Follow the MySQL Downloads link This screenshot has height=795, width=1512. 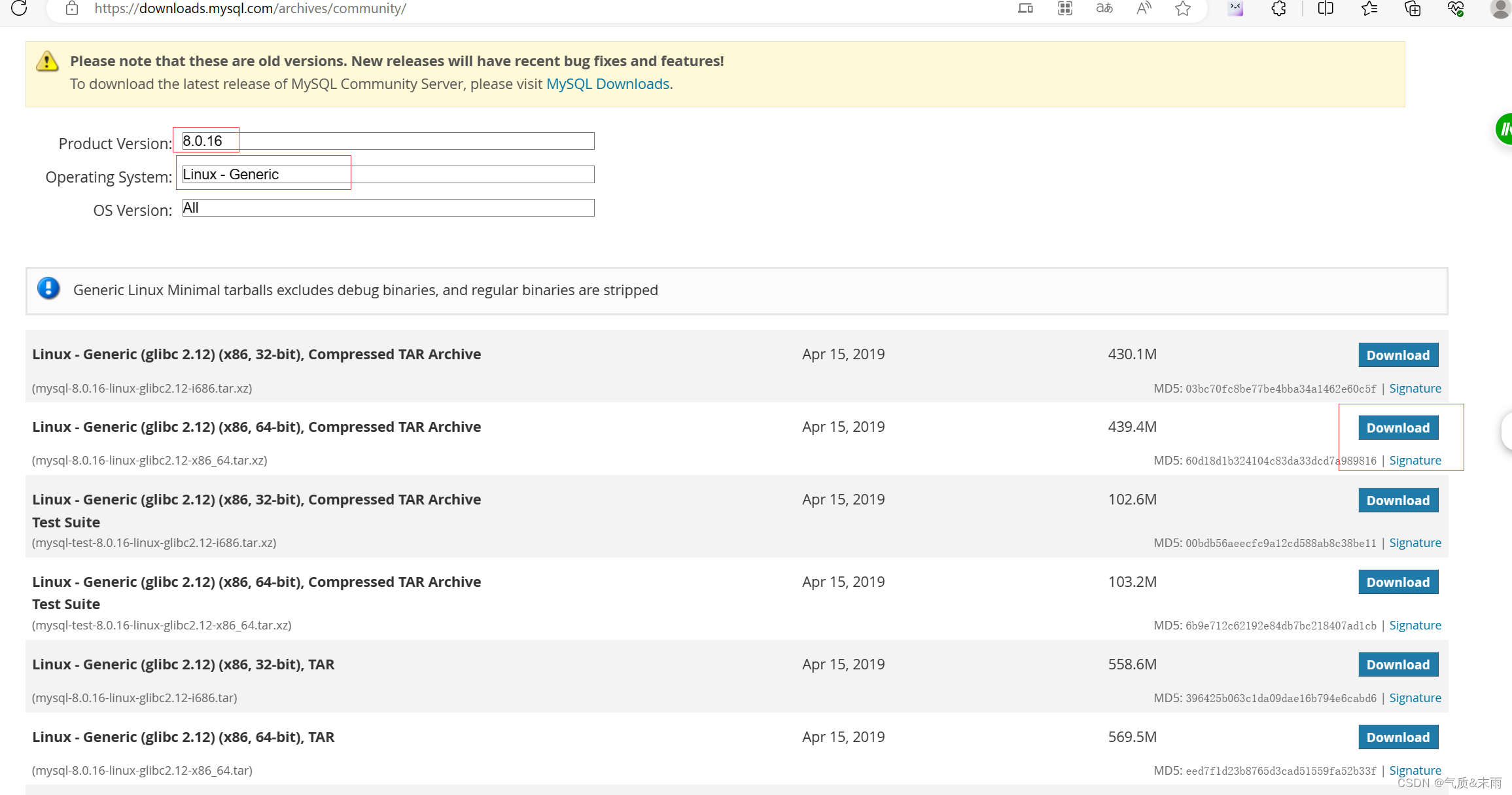(607, 84)
